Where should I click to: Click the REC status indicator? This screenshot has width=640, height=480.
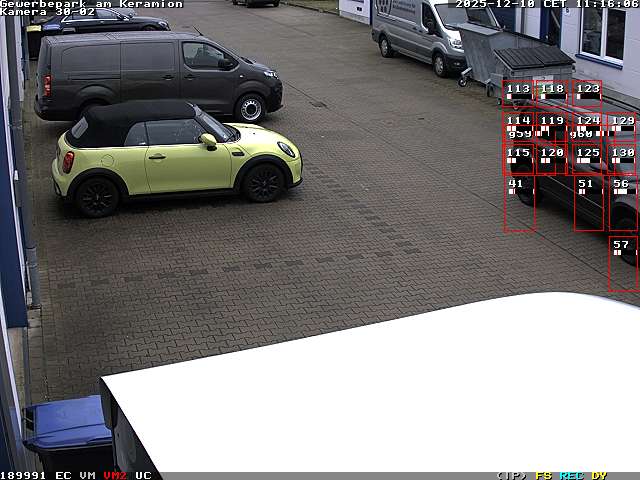coord(571,475)
